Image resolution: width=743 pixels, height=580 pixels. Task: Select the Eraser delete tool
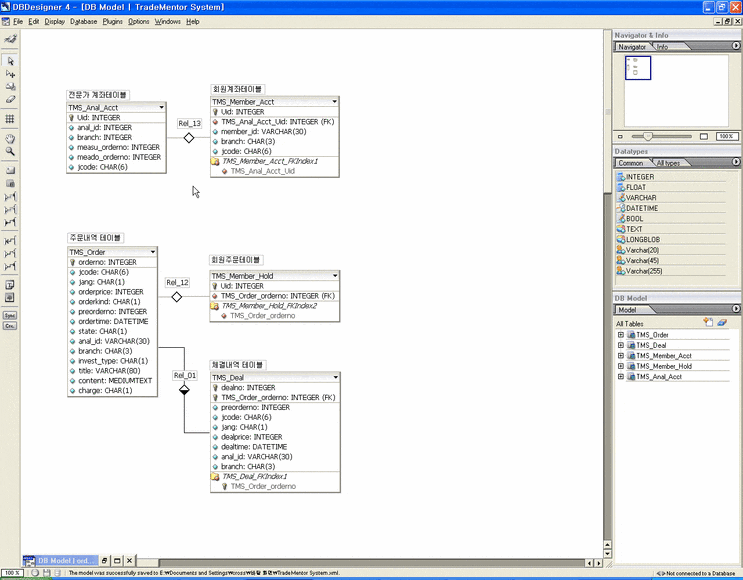[11, 100]
